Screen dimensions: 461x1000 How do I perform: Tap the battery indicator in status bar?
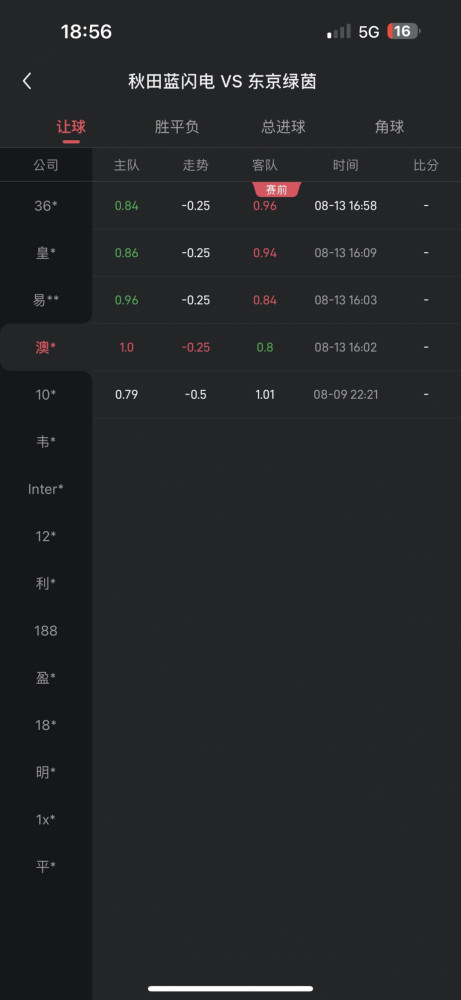click(x=404, y=31)
